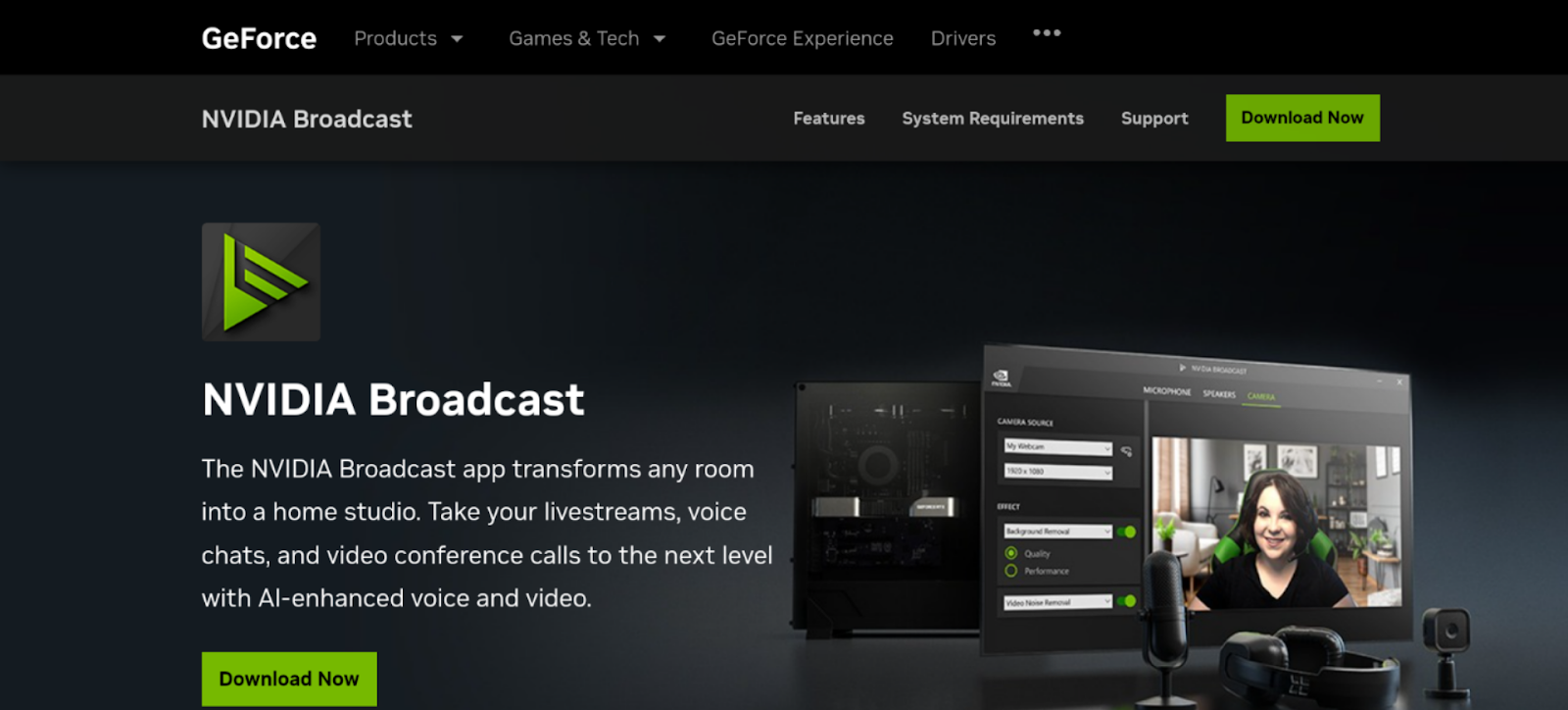This screenshot has width=1568, height=710.
Task: Click the NVIDIA Broadcast sub-navigation title
Action: coord(307,119)
